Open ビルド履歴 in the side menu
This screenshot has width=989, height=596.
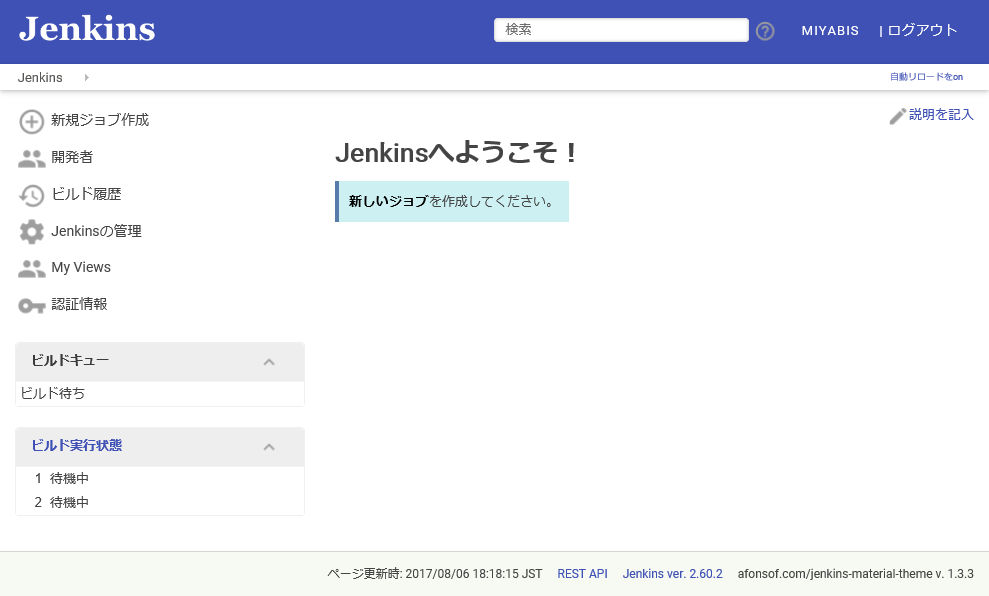[x=86, y=194]
